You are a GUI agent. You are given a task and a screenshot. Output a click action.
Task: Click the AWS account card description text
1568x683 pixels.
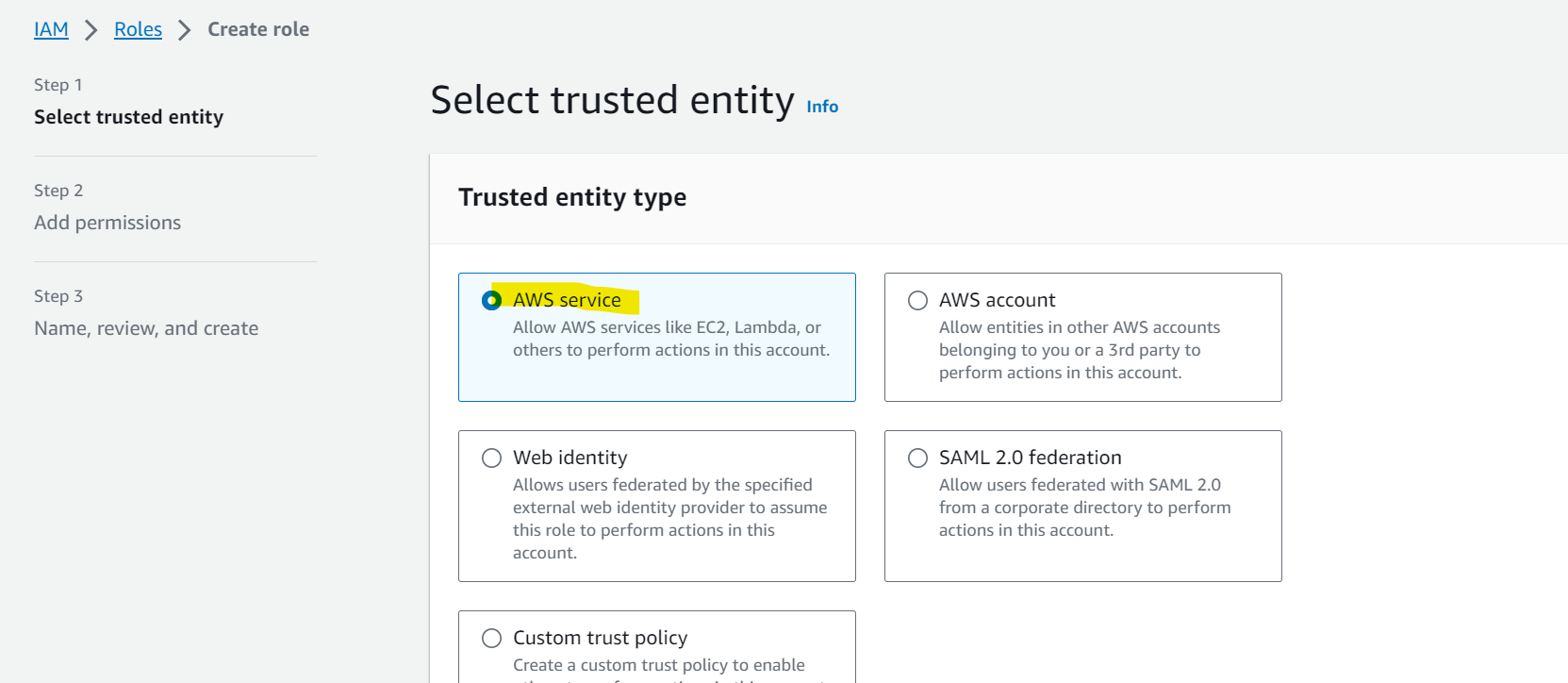(1080, 350)
